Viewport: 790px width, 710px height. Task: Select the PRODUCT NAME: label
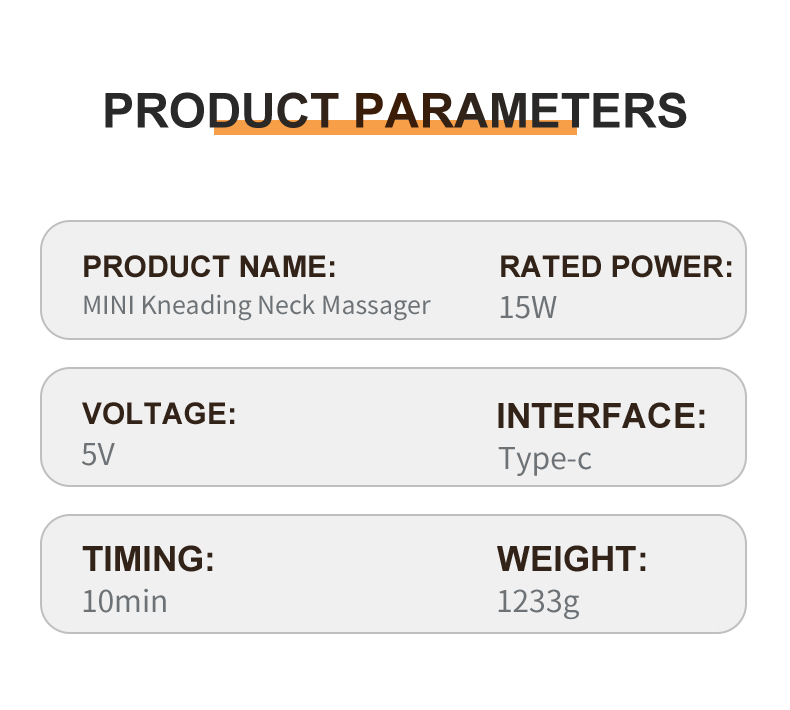[209, 267]
